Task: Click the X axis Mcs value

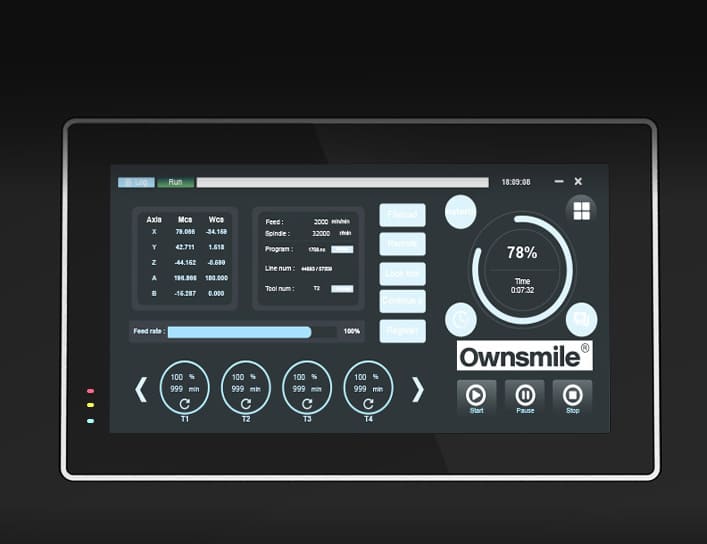Action: [x=185, y=232]
